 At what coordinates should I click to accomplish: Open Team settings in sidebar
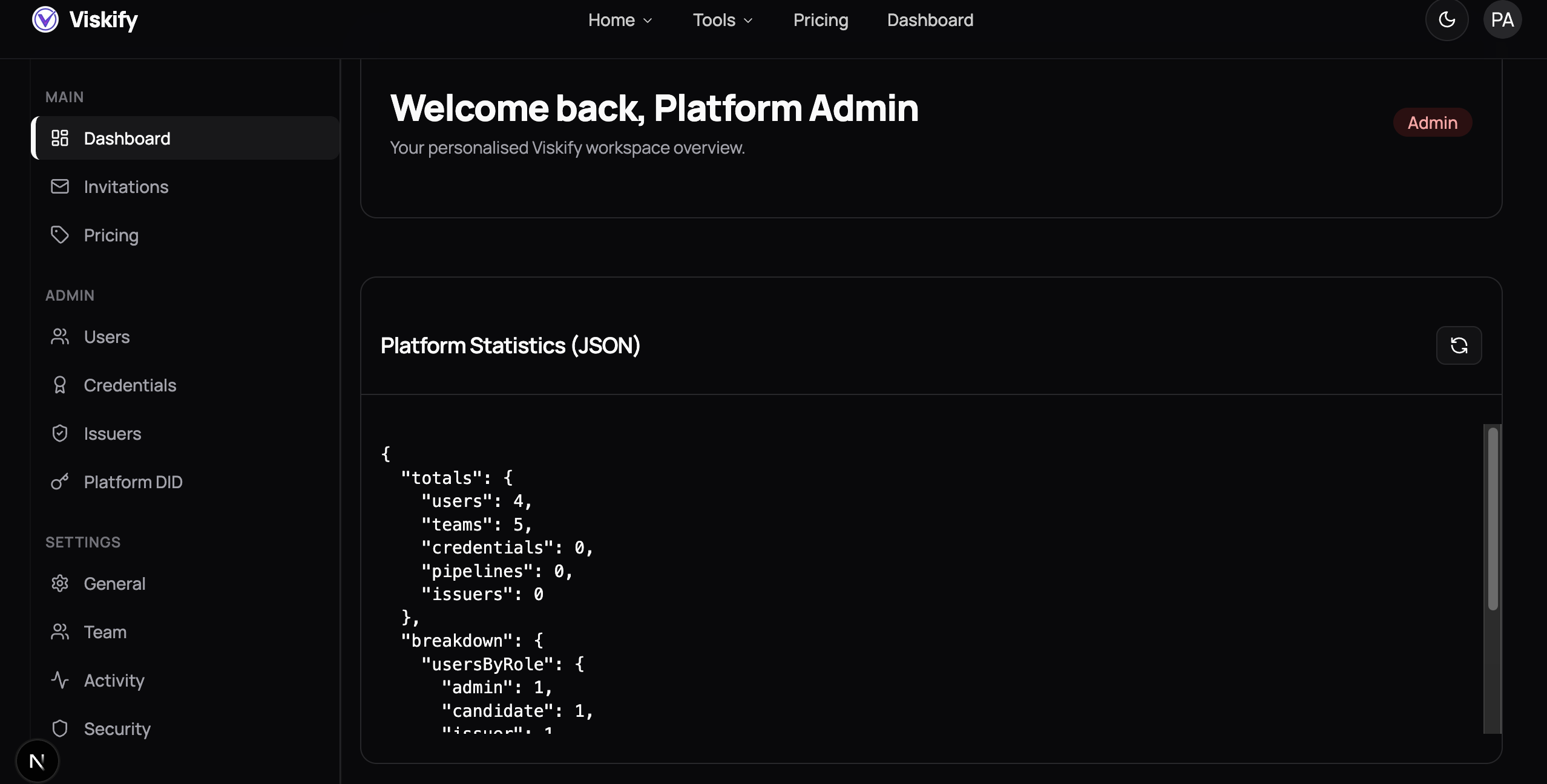point(185,632)
